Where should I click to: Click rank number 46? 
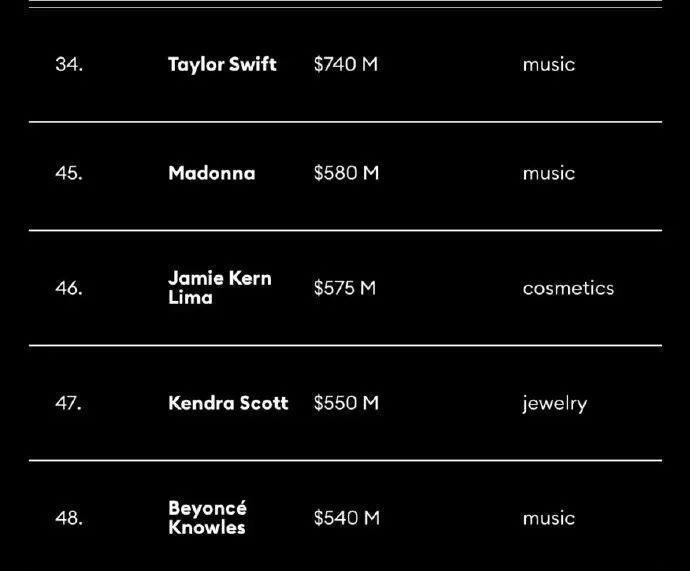coord(69,288)
